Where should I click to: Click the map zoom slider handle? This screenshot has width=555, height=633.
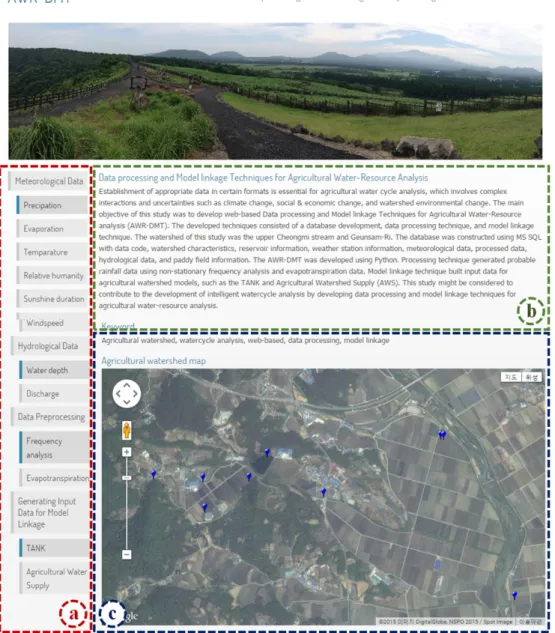pyautogui.click(x=127, y=478)
